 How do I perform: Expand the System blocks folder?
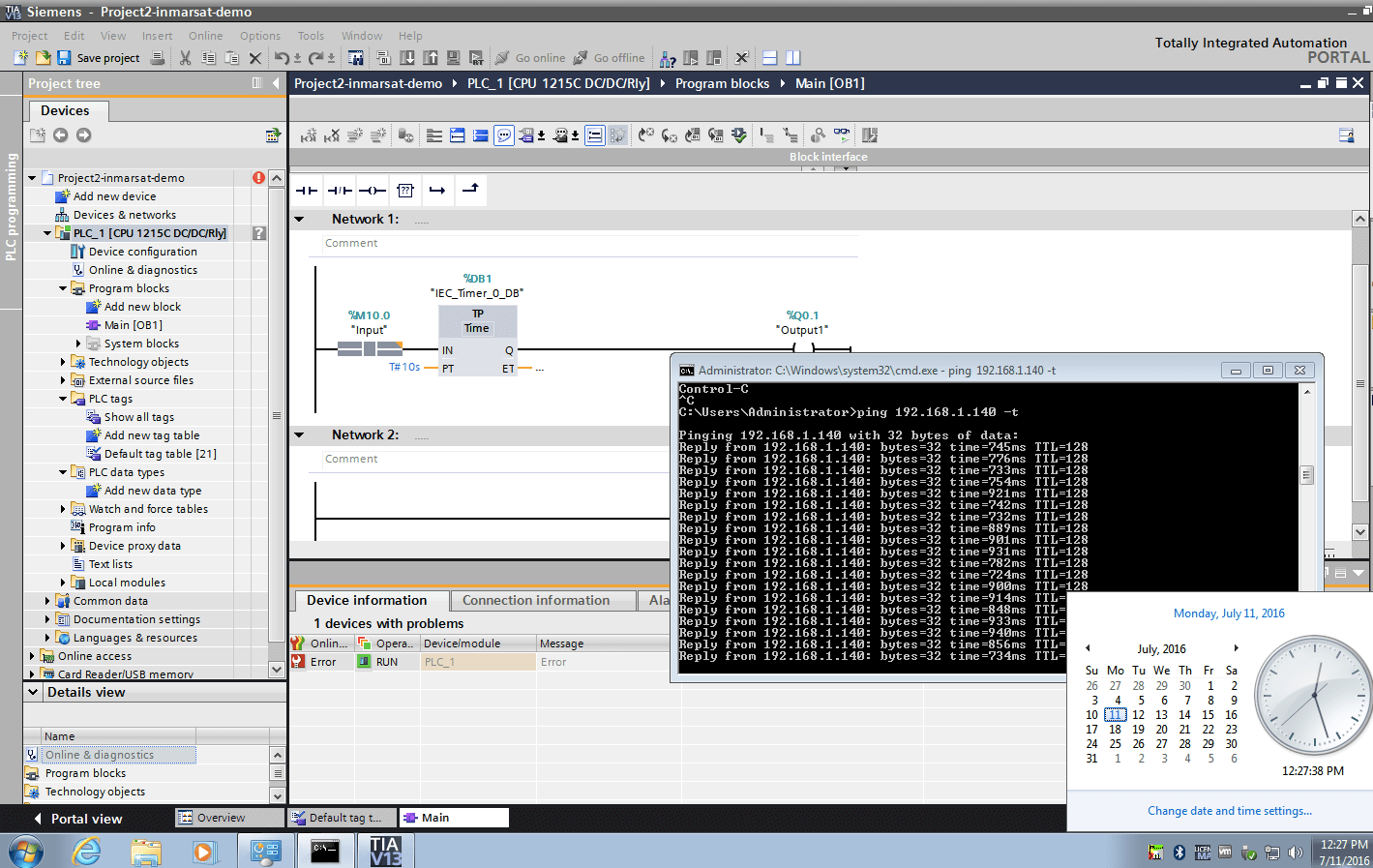tap(78, 344)
